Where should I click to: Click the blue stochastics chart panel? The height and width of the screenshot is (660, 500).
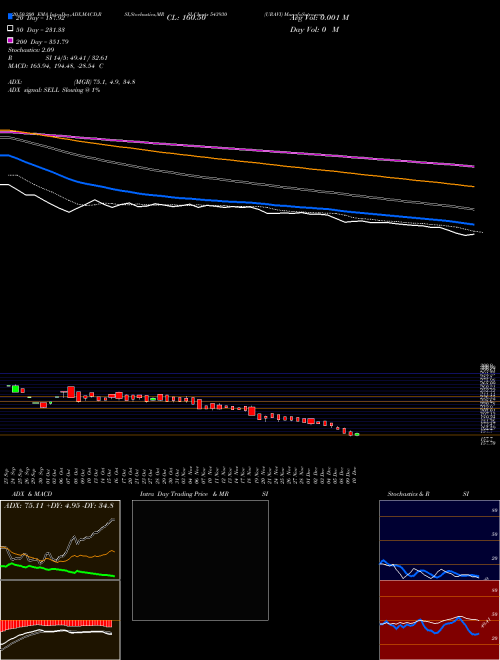pyautogui.click(x=439, y=540)
